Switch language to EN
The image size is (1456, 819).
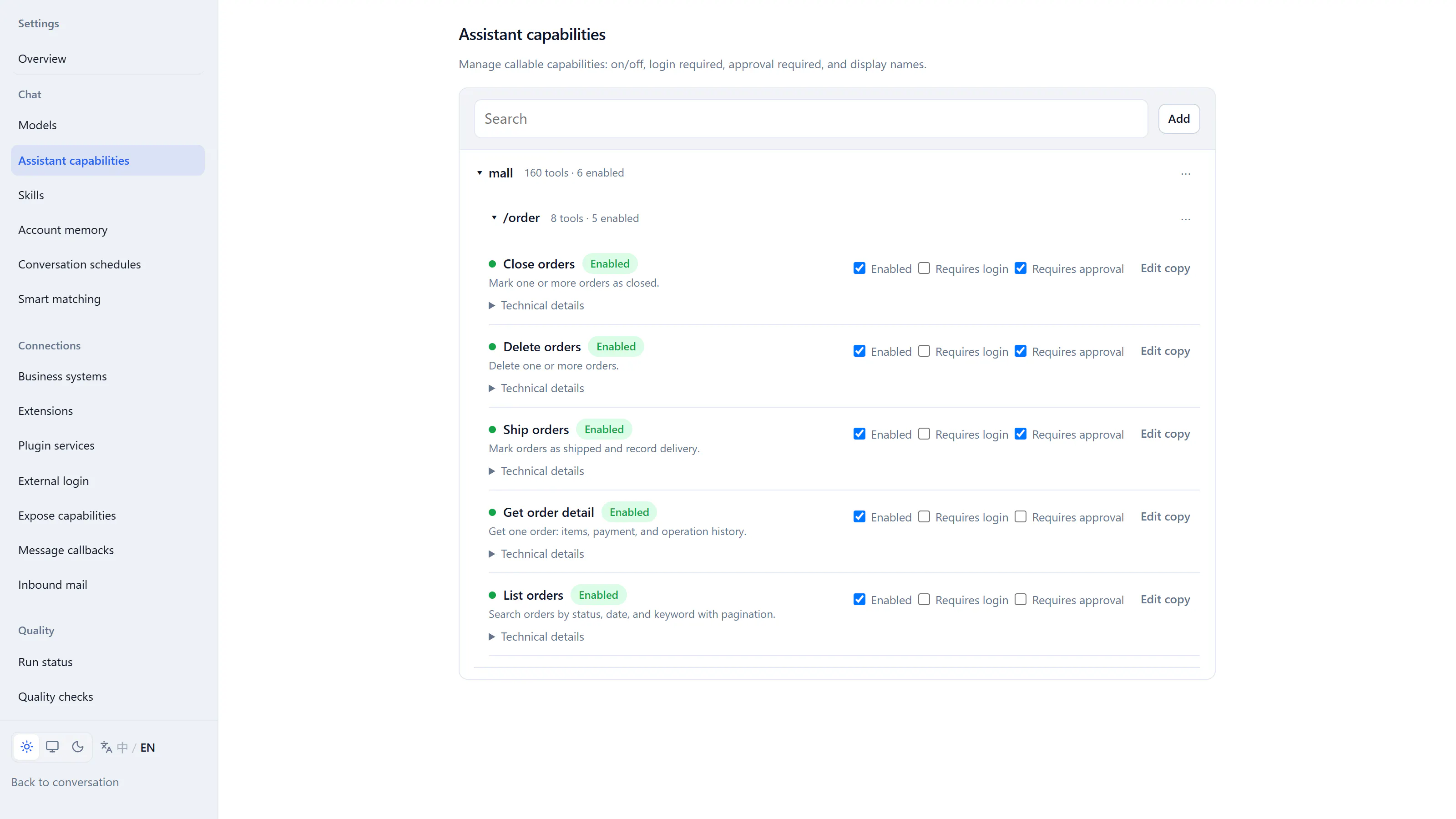click(147, 747)
